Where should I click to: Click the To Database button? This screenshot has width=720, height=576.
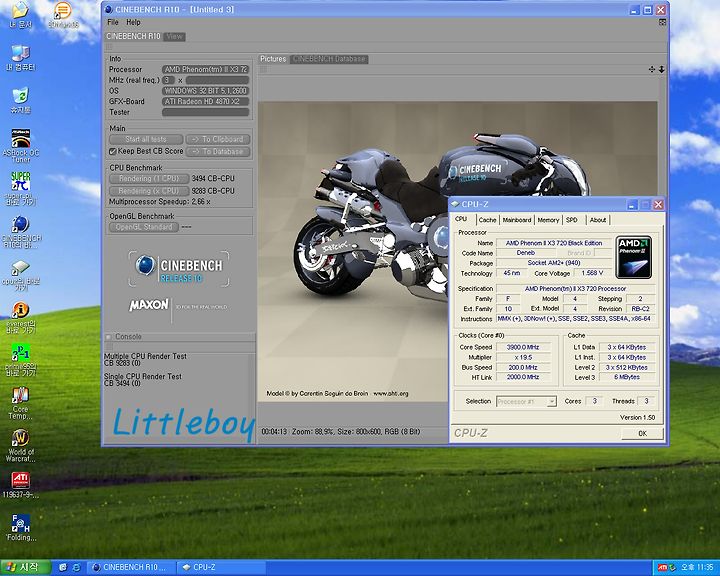coord(218,151)
